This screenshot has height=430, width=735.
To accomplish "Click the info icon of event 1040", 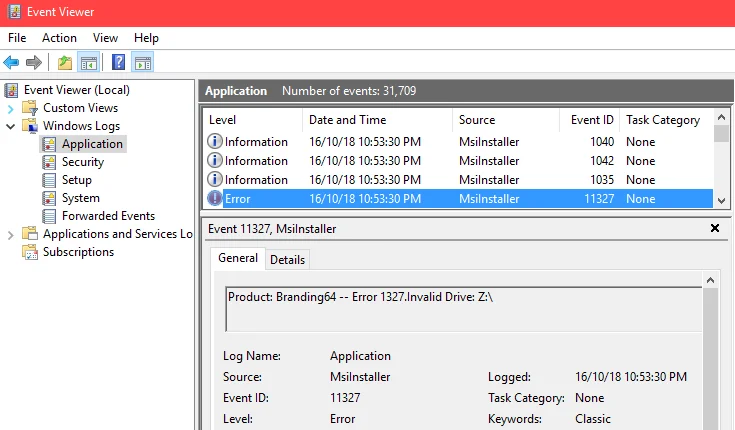I will tap(215, 141).
